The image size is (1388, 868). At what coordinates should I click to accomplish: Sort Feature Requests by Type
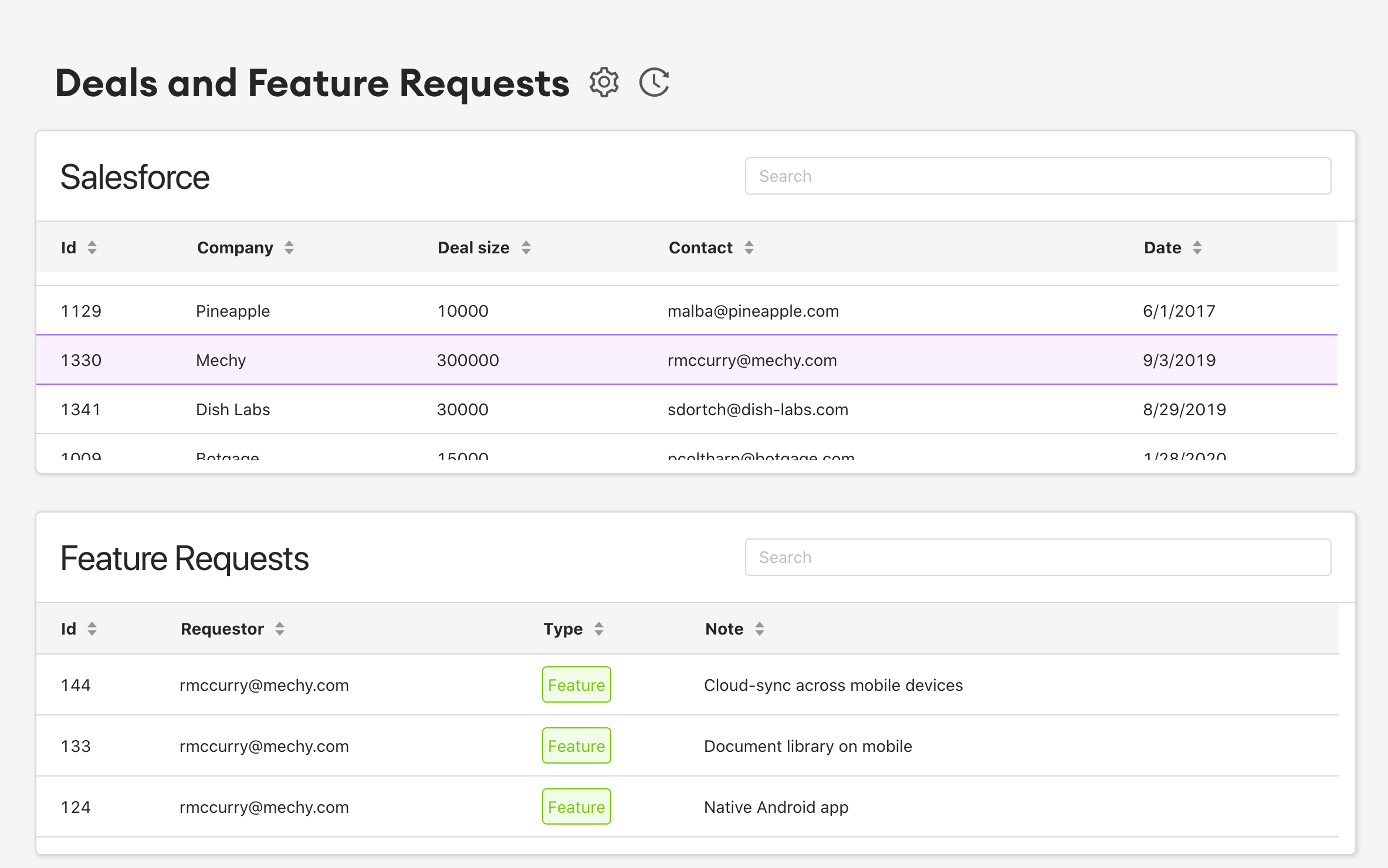tap(599, 629)
